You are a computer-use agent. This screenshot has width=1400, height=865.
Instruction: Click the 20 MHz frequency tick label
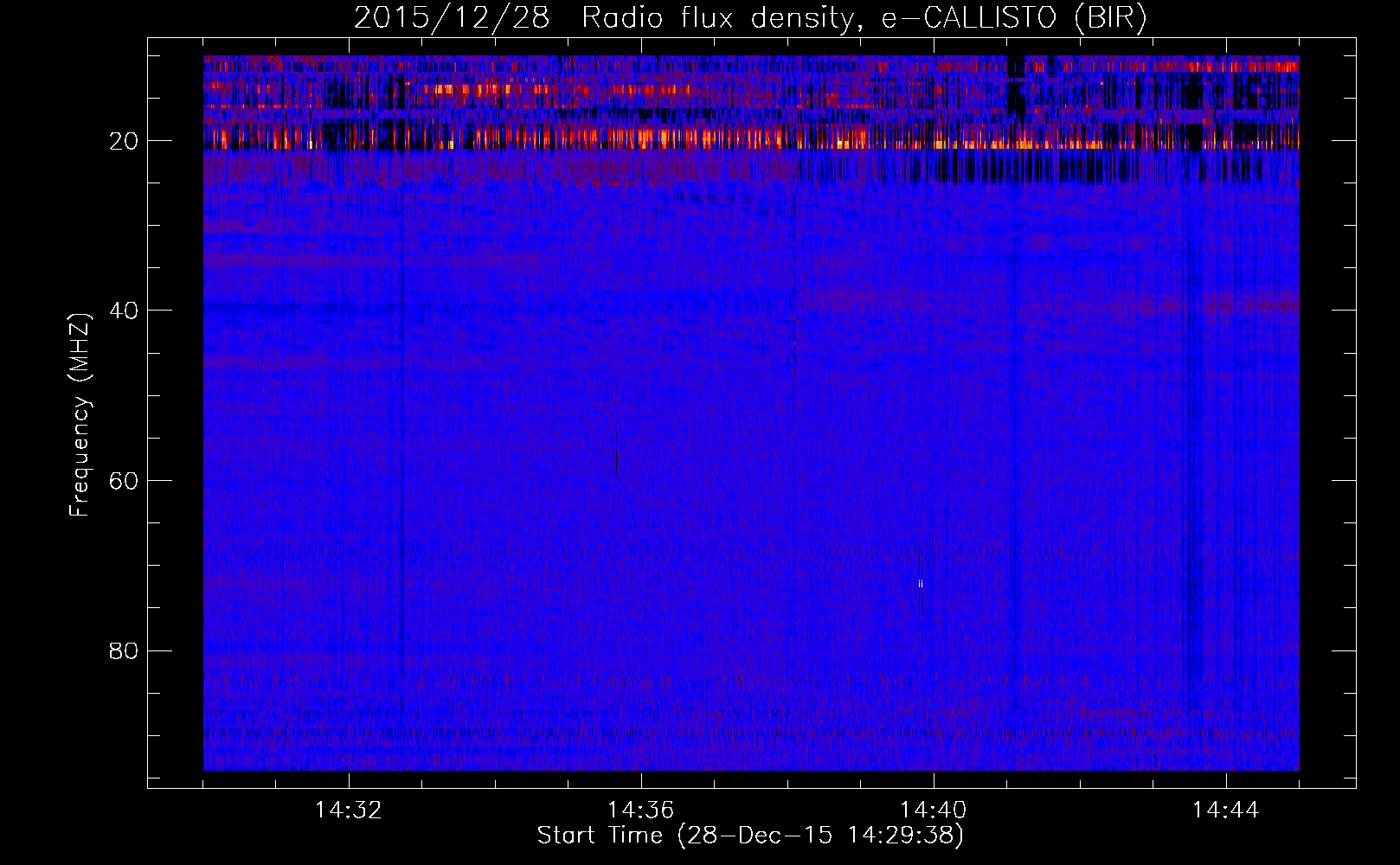[x=125, y=140]
